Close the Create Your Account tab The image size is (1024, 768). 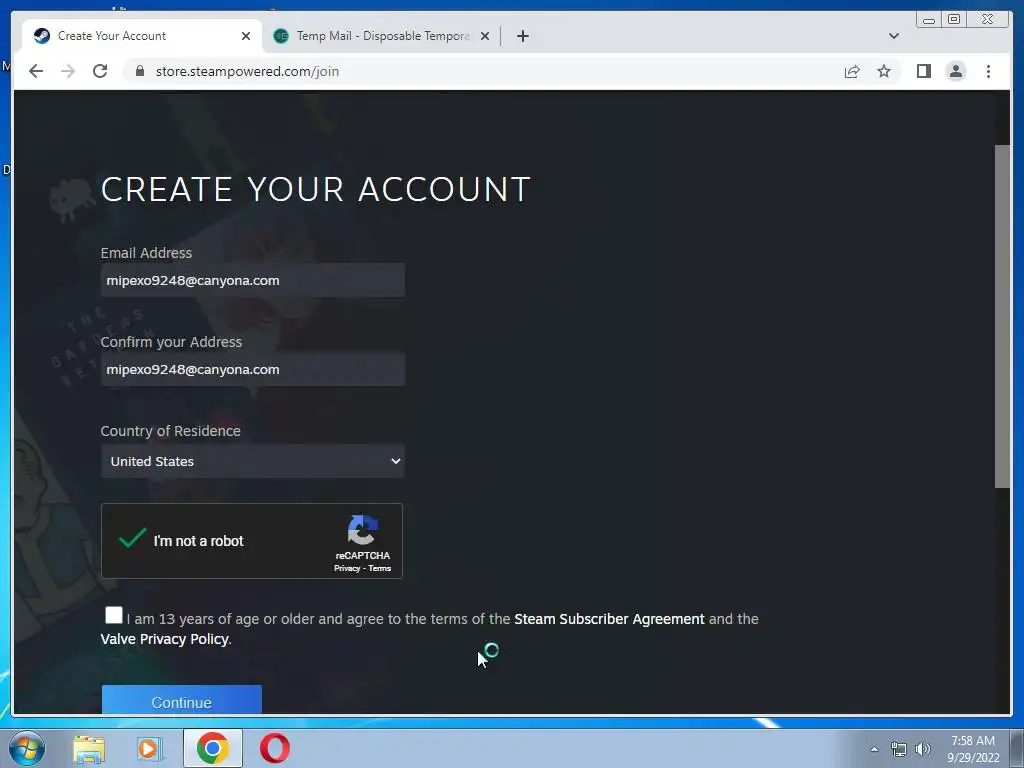[246, 36]
